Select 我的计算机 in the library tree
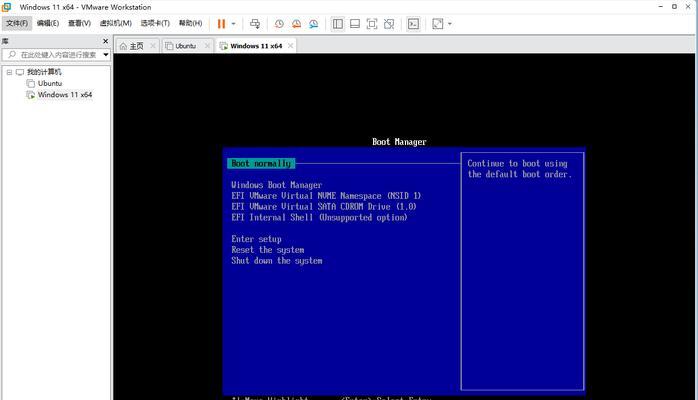Screen dimensions: 698x400 click(44, 72)
